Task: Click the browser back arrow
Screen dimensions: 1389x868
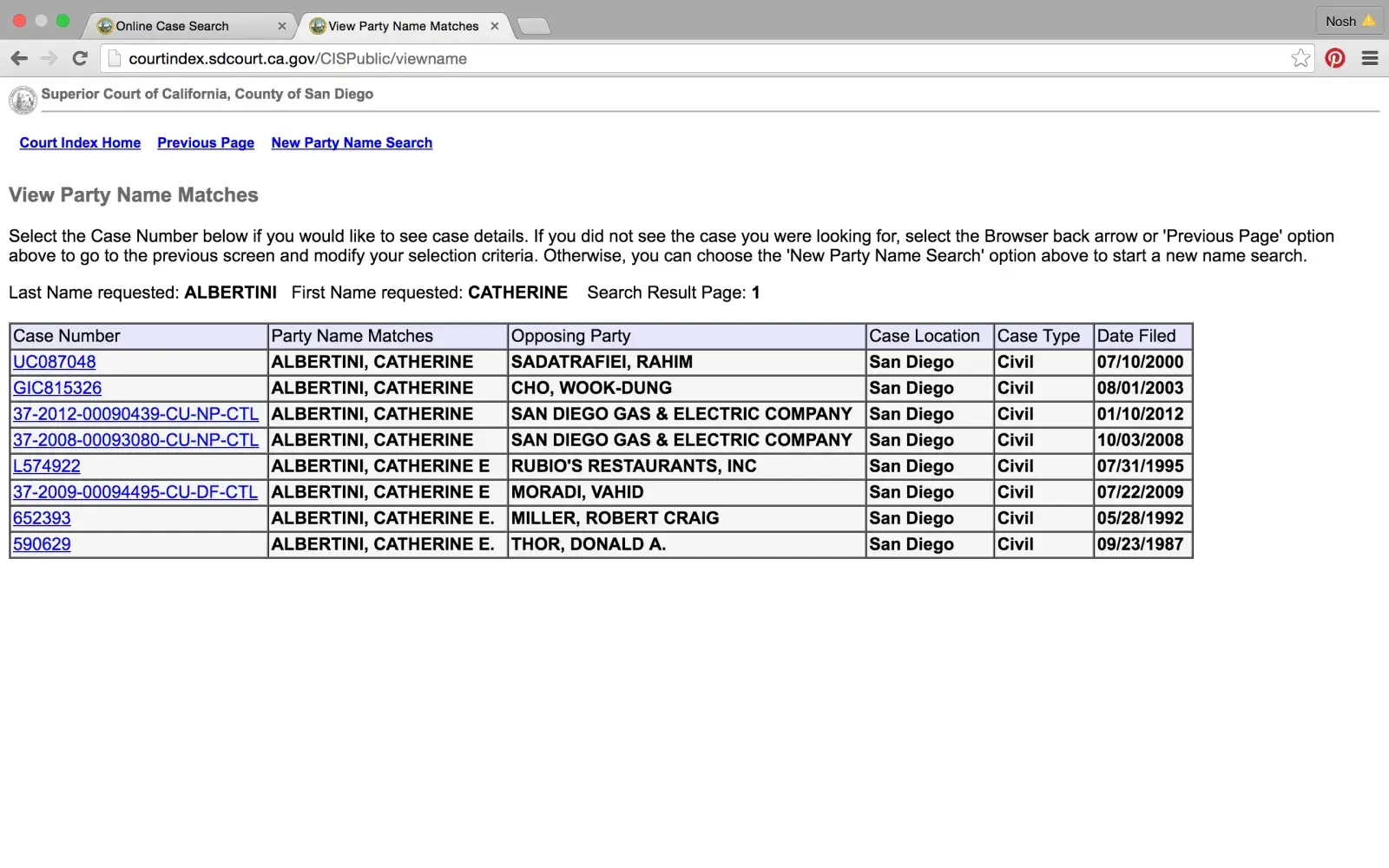Action: click(19, 58)
